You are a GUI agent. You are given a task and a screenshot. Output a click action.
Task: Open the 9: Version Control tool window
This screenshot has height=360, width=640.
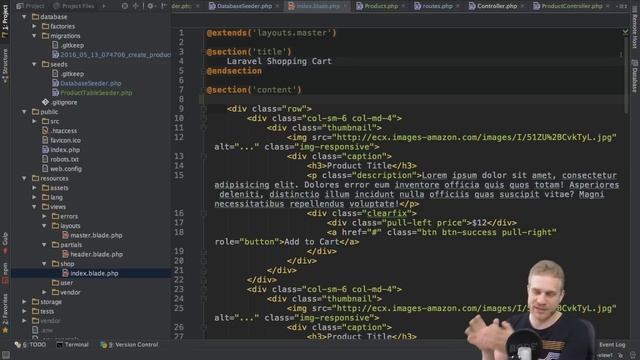coord(129,345)
